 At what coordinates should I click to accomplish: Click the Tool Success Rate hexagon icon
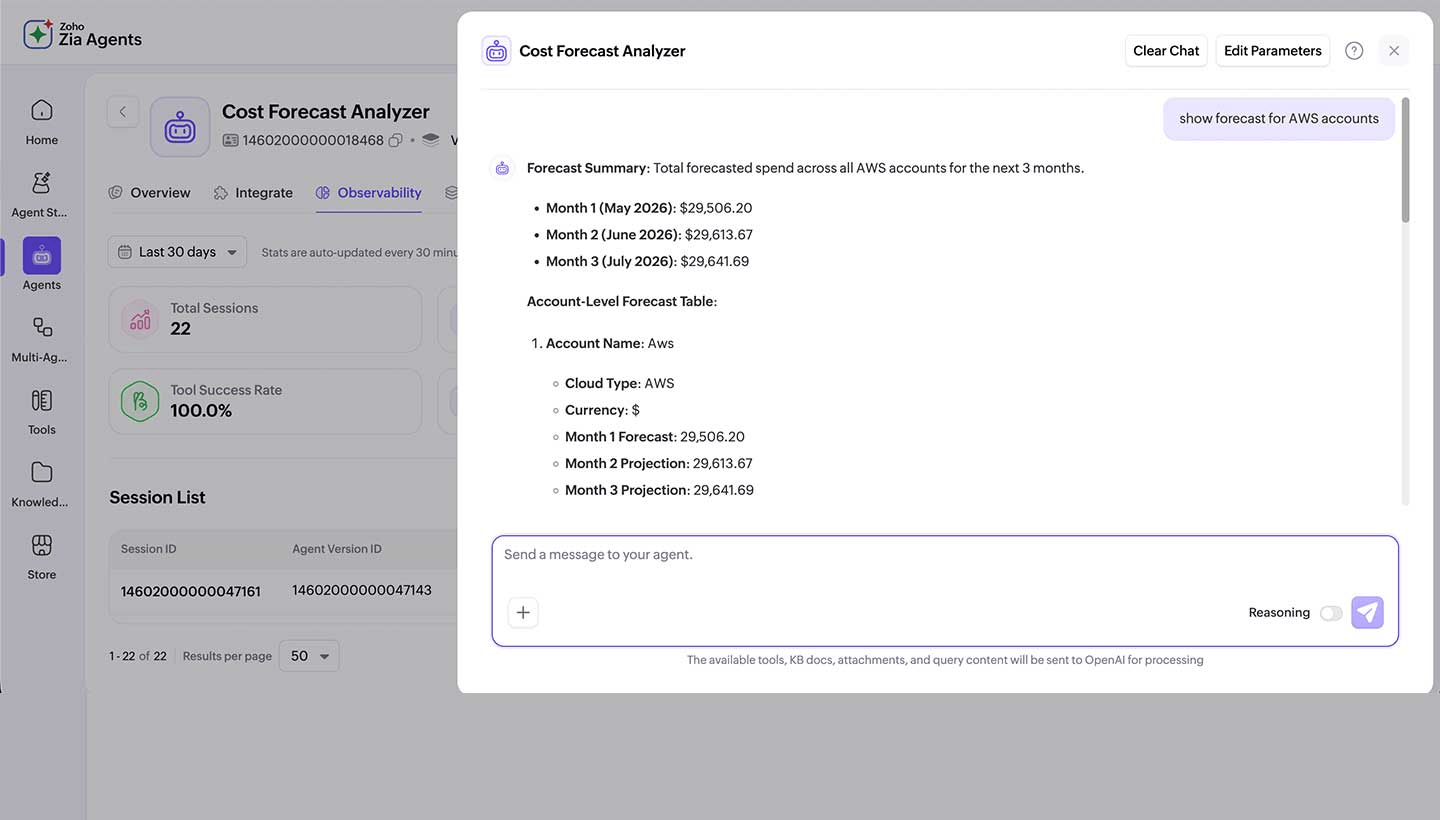pos(140,401)
